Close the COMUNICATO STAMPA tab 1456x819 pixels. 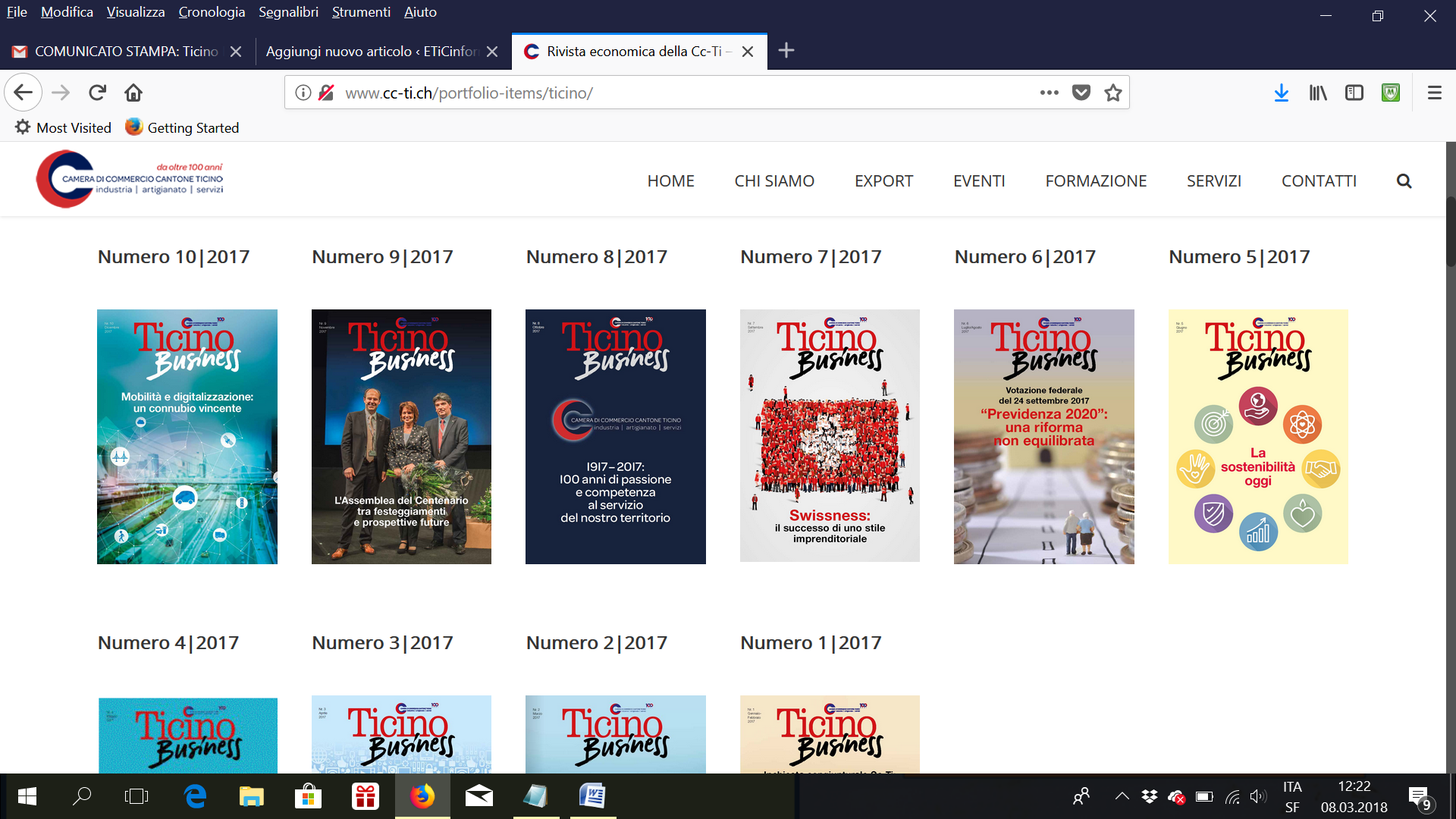point(236,52)
